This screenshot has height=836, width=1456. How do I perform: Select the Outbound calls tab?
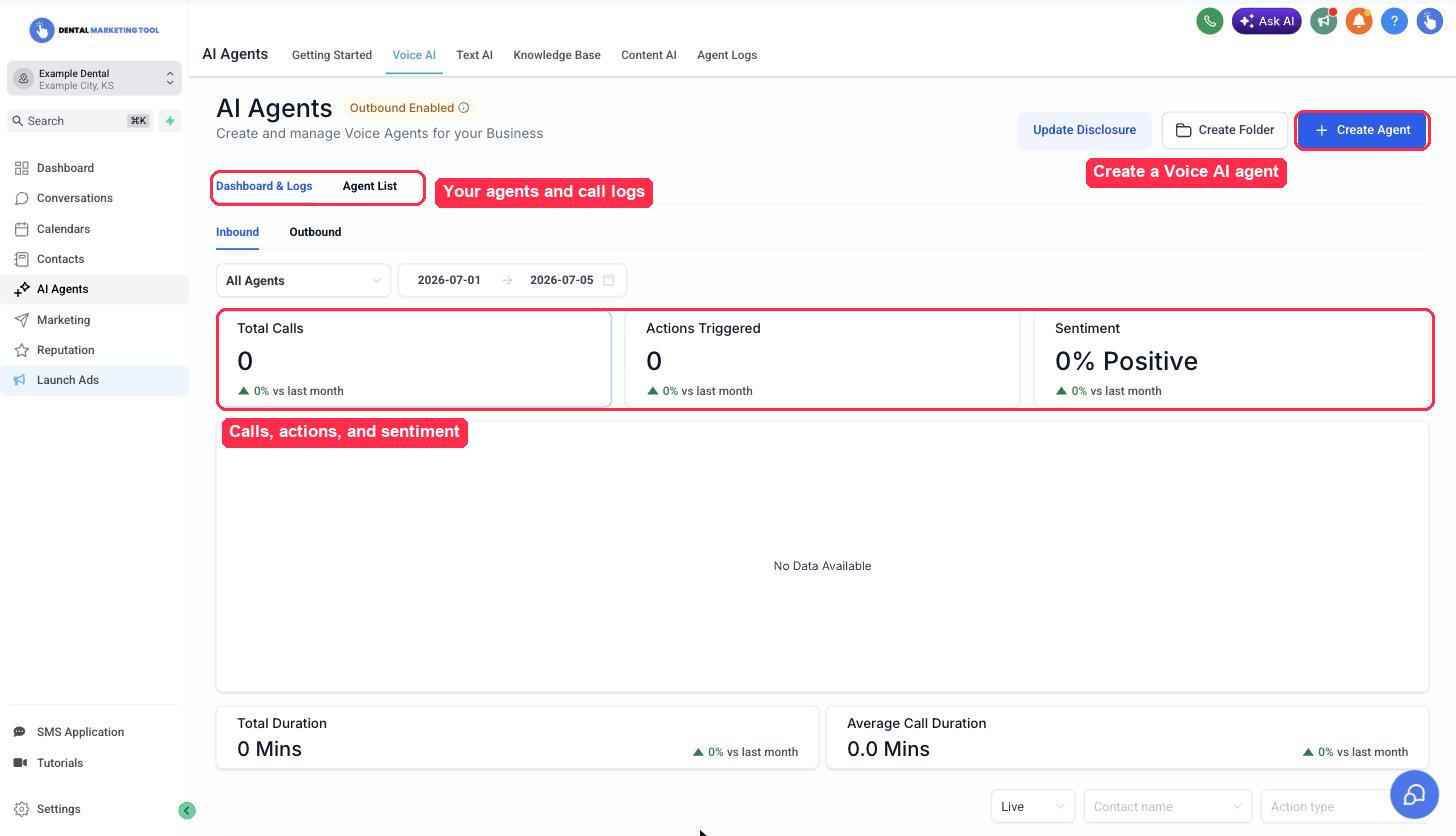point(315,232)
